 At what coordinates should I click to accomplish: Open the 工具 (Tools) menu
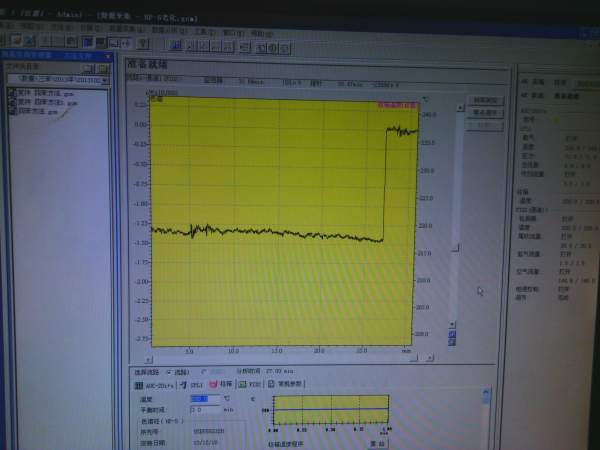click(x=205, y=32)
